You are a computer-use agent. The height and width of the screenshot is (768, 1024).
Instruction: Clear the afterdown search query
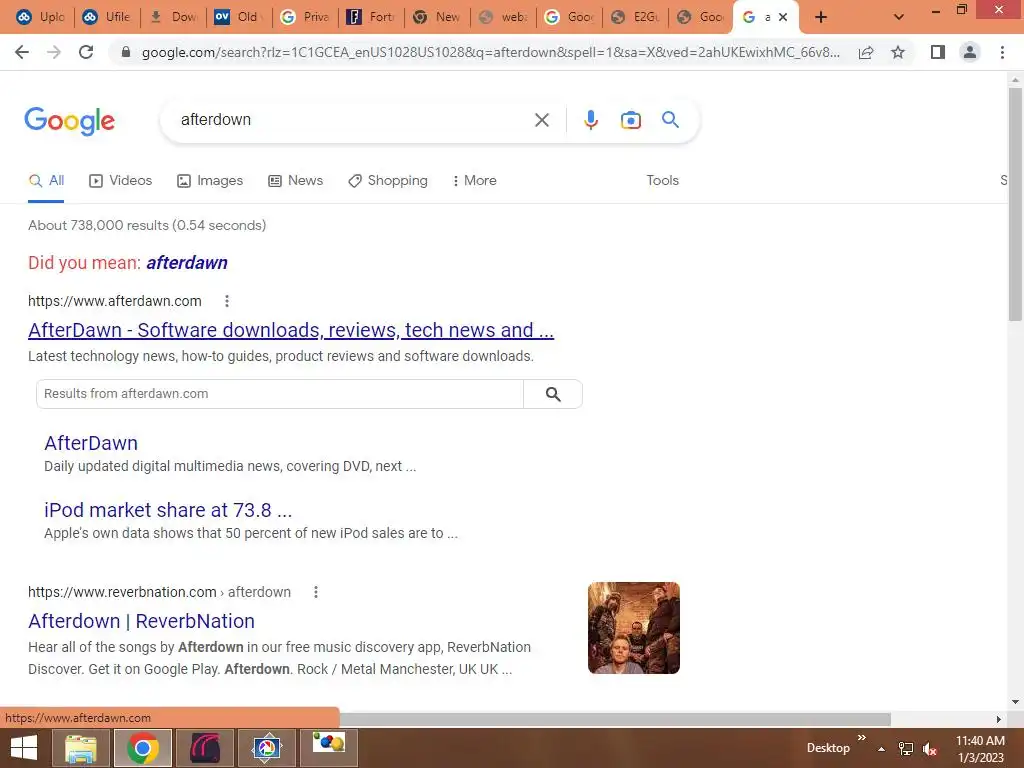coord(541,120)
